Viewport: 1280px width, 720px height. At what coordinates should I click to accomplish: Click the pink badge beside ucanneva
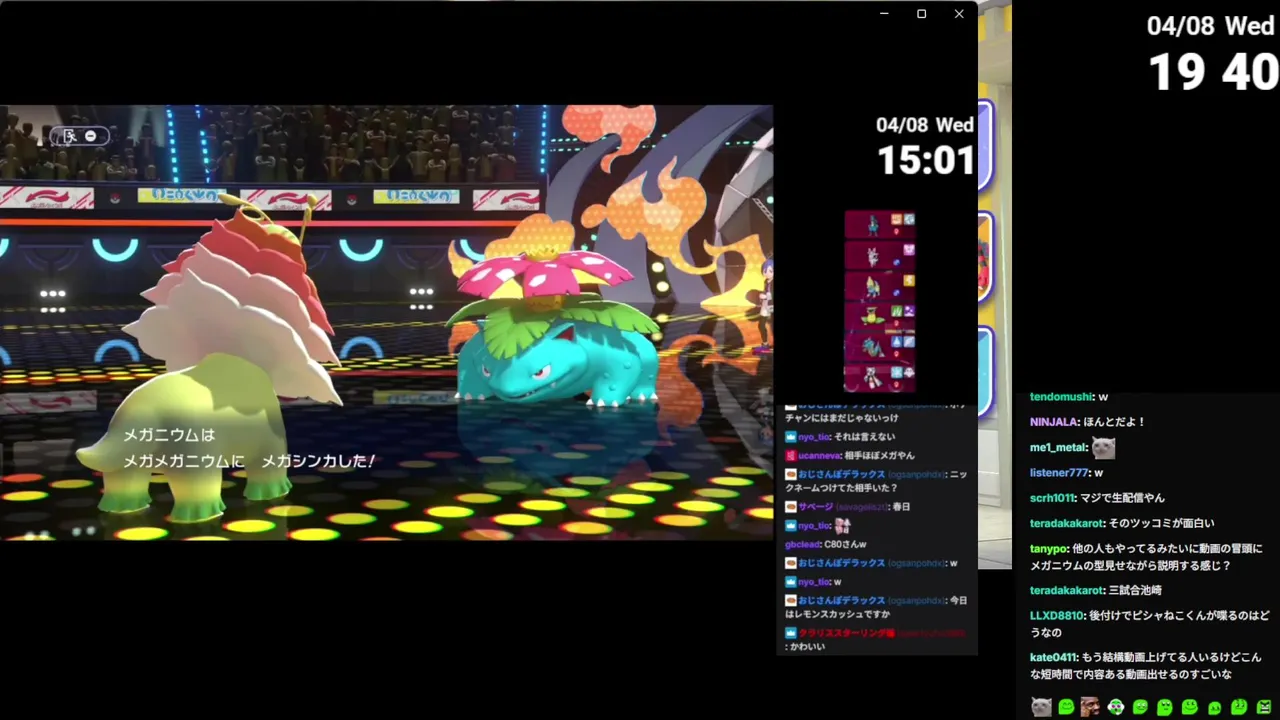[790, 456]
